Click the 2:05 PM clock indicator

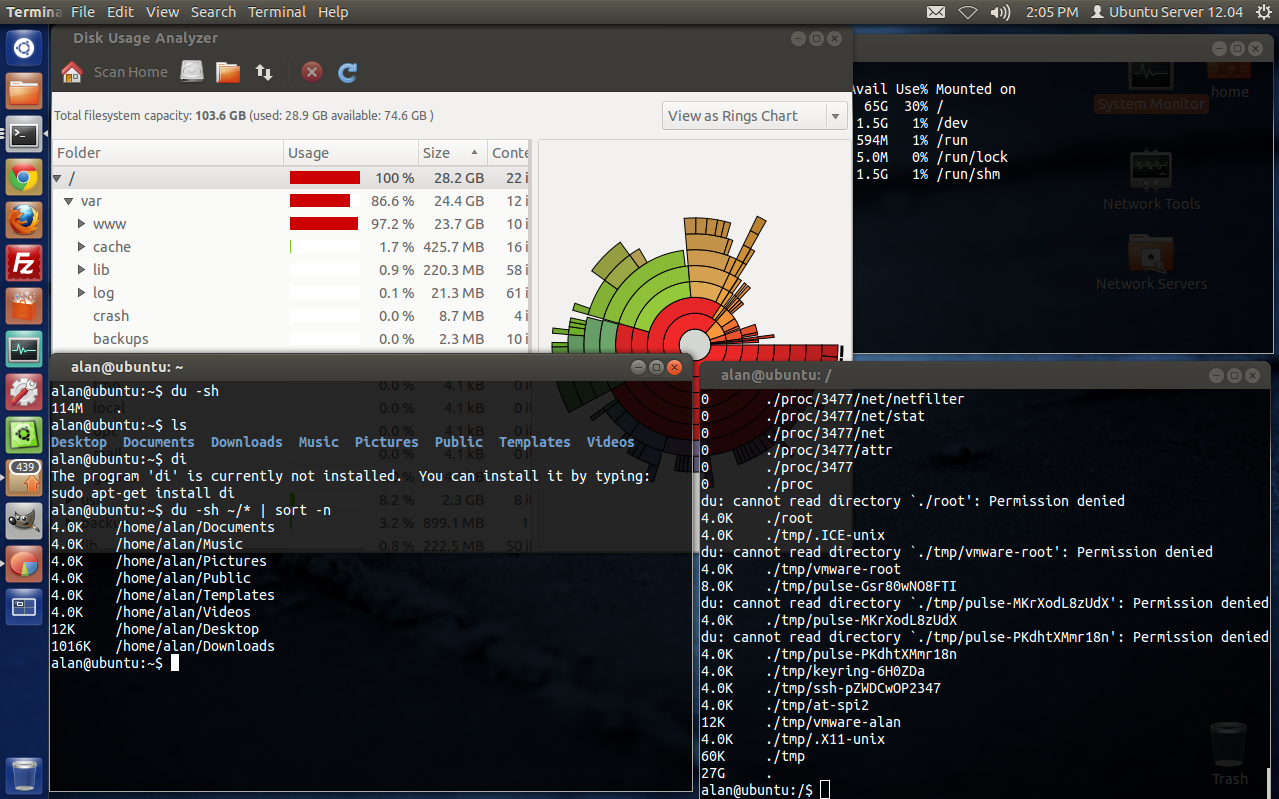click(1052, 12)
